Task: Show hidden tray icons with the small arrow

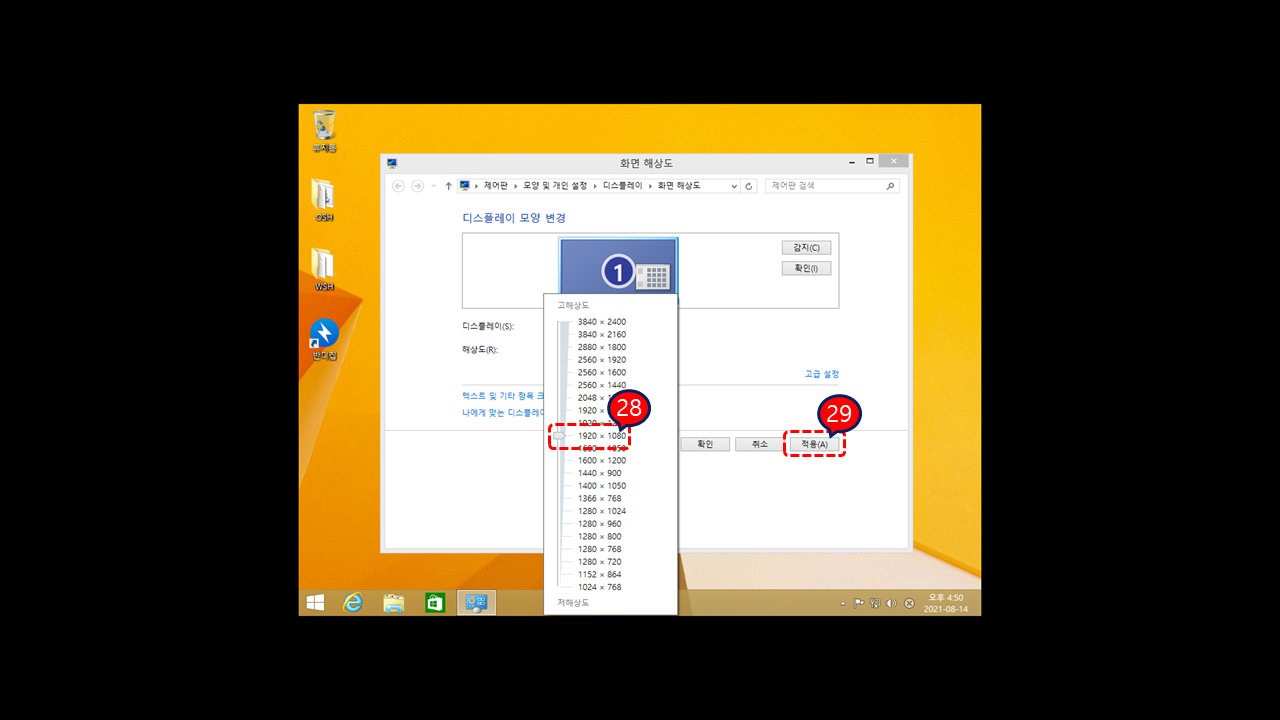Action: pyautogui.click(x=843, y=603)
